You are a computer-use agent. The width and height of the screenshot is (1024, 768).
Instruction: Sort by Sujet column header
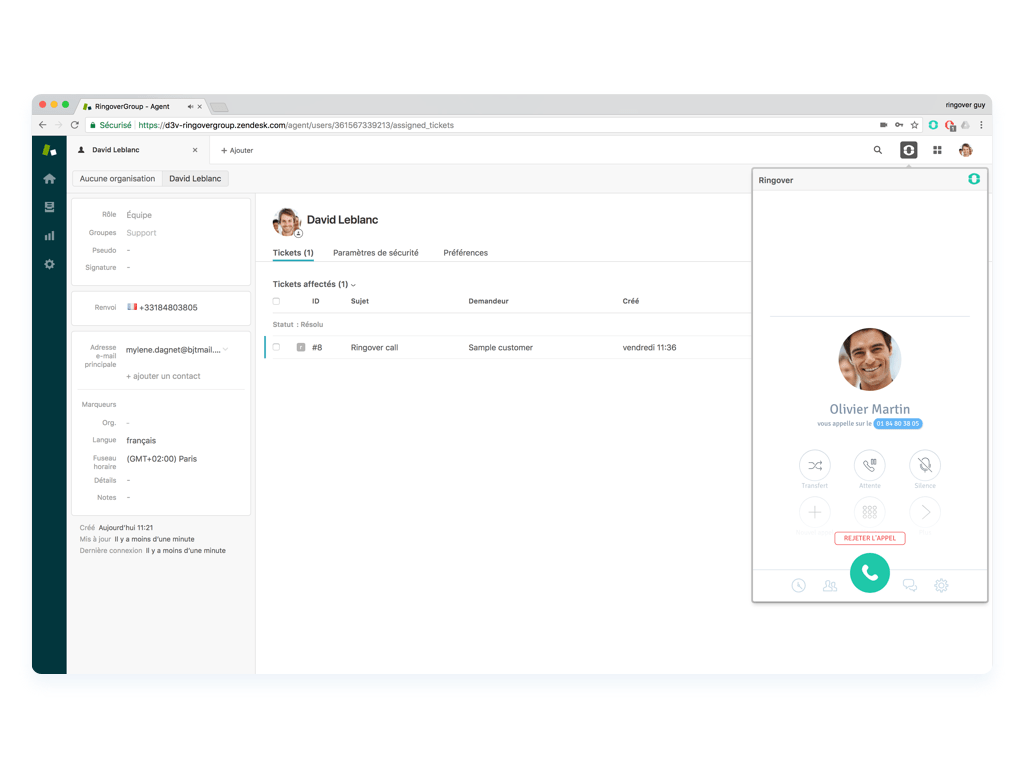pyautogui.click(x=359, y=301)
